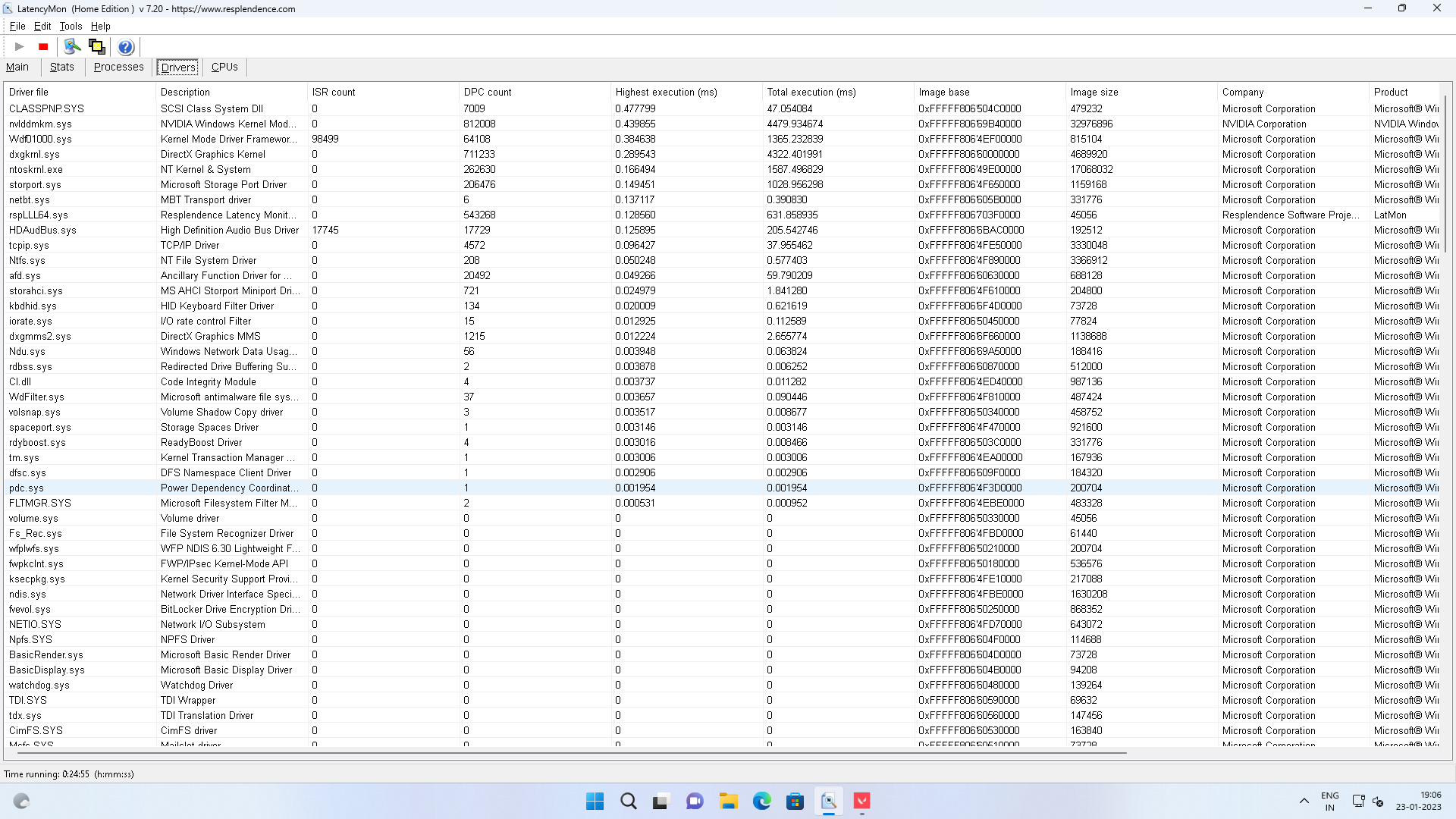Image resolution: width=1456 pixels, height=819 pixels.
Task: Click the 'BitLocker Drive Encryption Dri...' description
Action: [x=231, y=609]
